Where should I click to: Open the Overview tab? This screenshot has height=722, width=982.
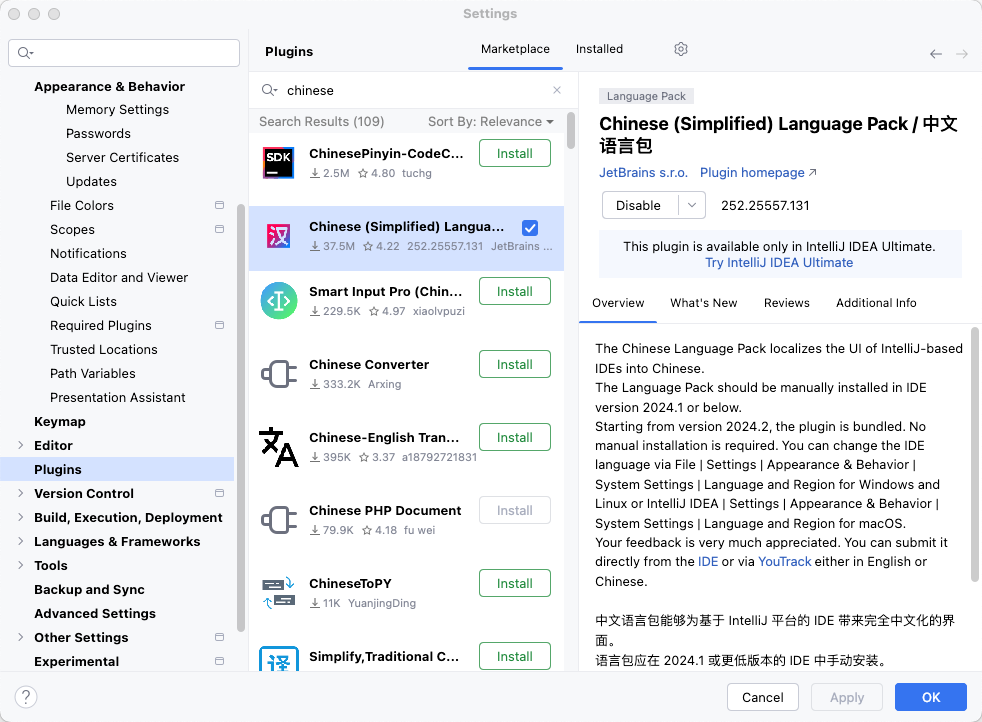[618, 303]
